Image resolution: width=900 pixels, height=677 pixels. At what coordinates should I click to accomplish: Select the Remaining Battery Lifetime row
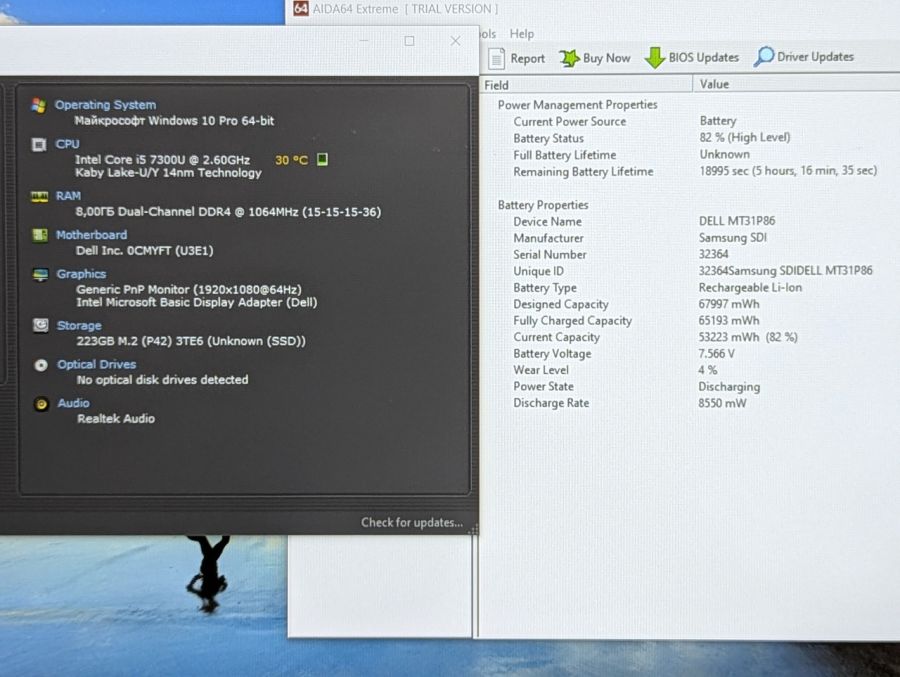click(689, 171)
